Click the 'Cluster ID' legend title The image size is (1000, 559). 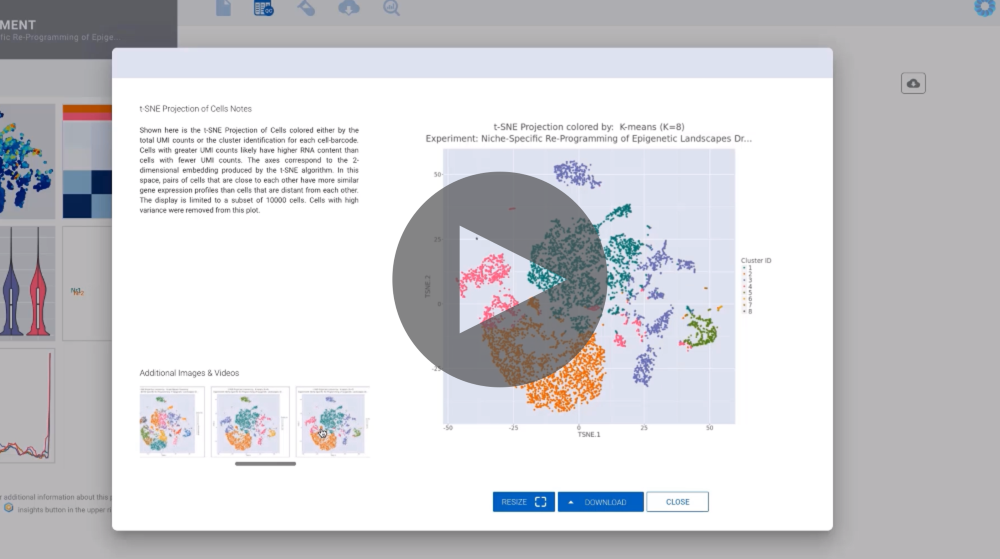(x=756, y=260)
